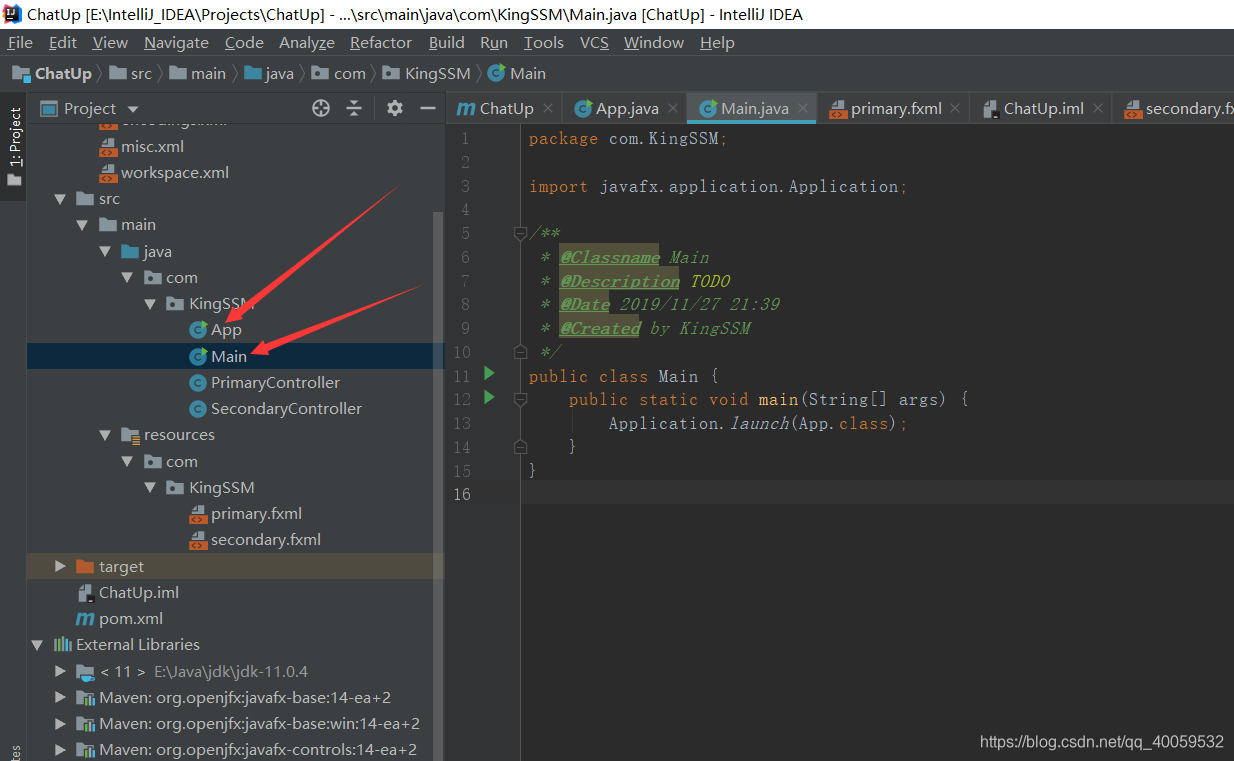Open the Navigate menu
The width and height of the screenshot is (1234, 761).
(176, 42)
